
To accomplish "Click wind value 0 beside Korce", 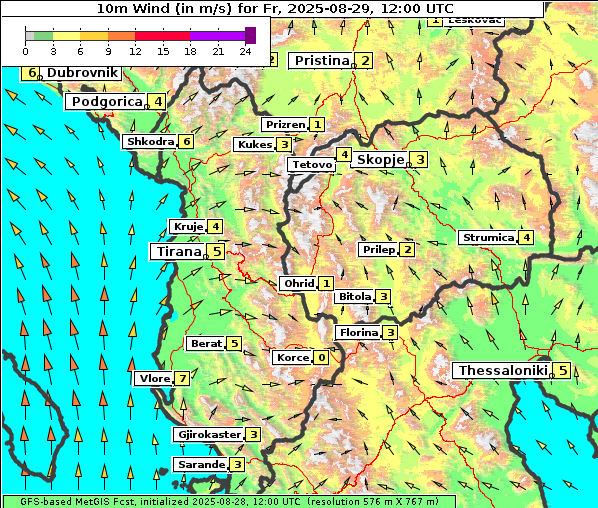I will (x=322, y=358).
